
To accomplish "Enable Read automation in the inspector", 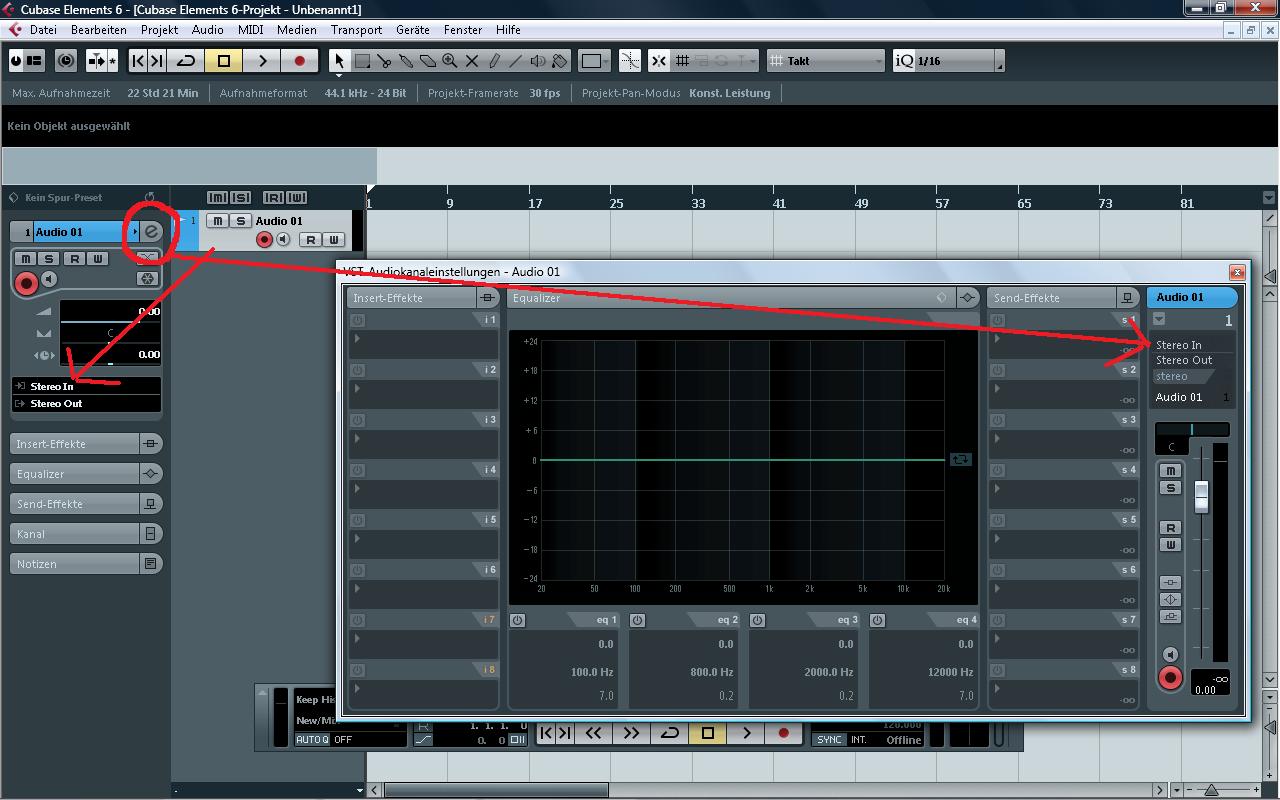I will (x=74, y=259).
